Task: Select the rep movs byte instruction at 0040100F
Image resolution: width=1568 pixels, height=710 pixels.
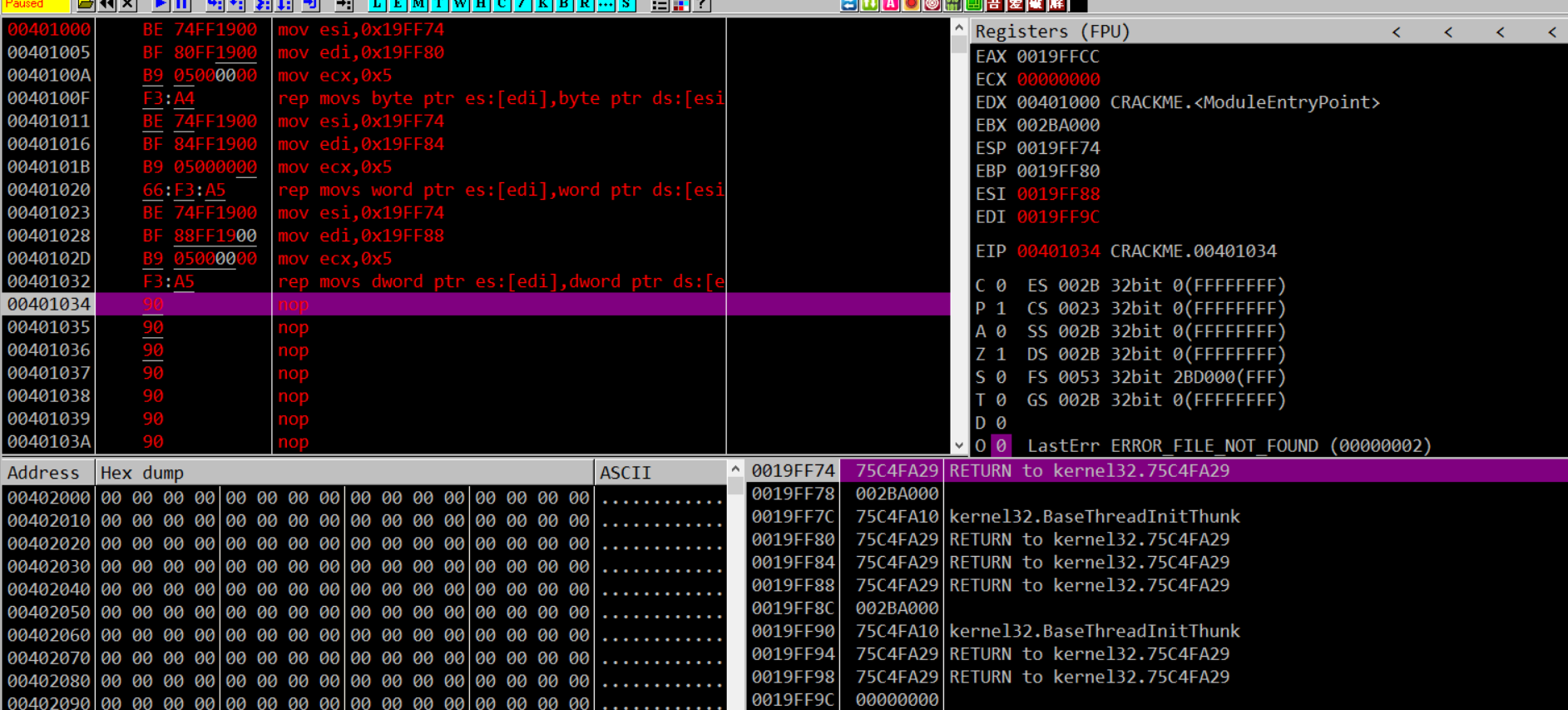Action: coord(476,98)
